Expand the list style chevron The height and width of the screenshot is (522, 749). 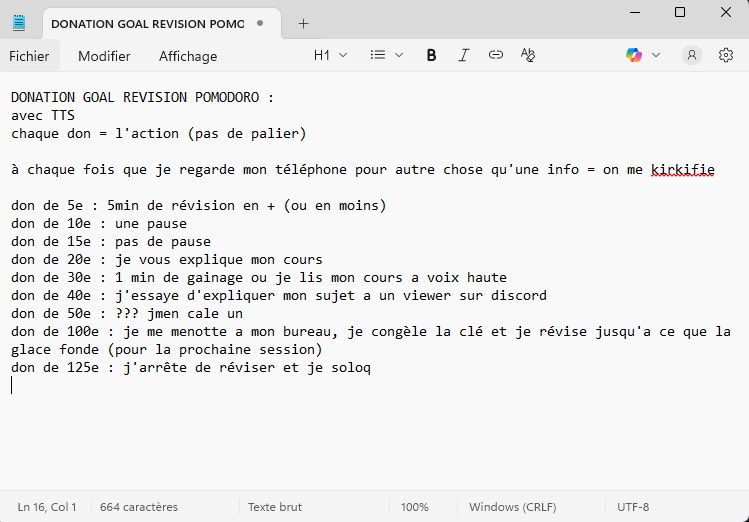(x=399, y=55)
